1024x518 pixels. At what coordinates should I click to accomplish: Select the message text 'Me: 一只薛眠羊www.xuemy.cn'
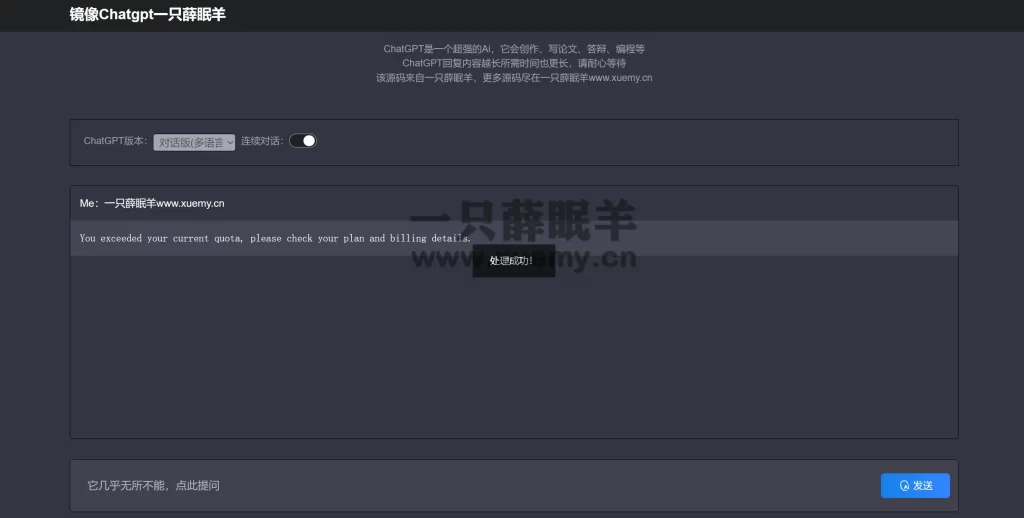(152, 203)
